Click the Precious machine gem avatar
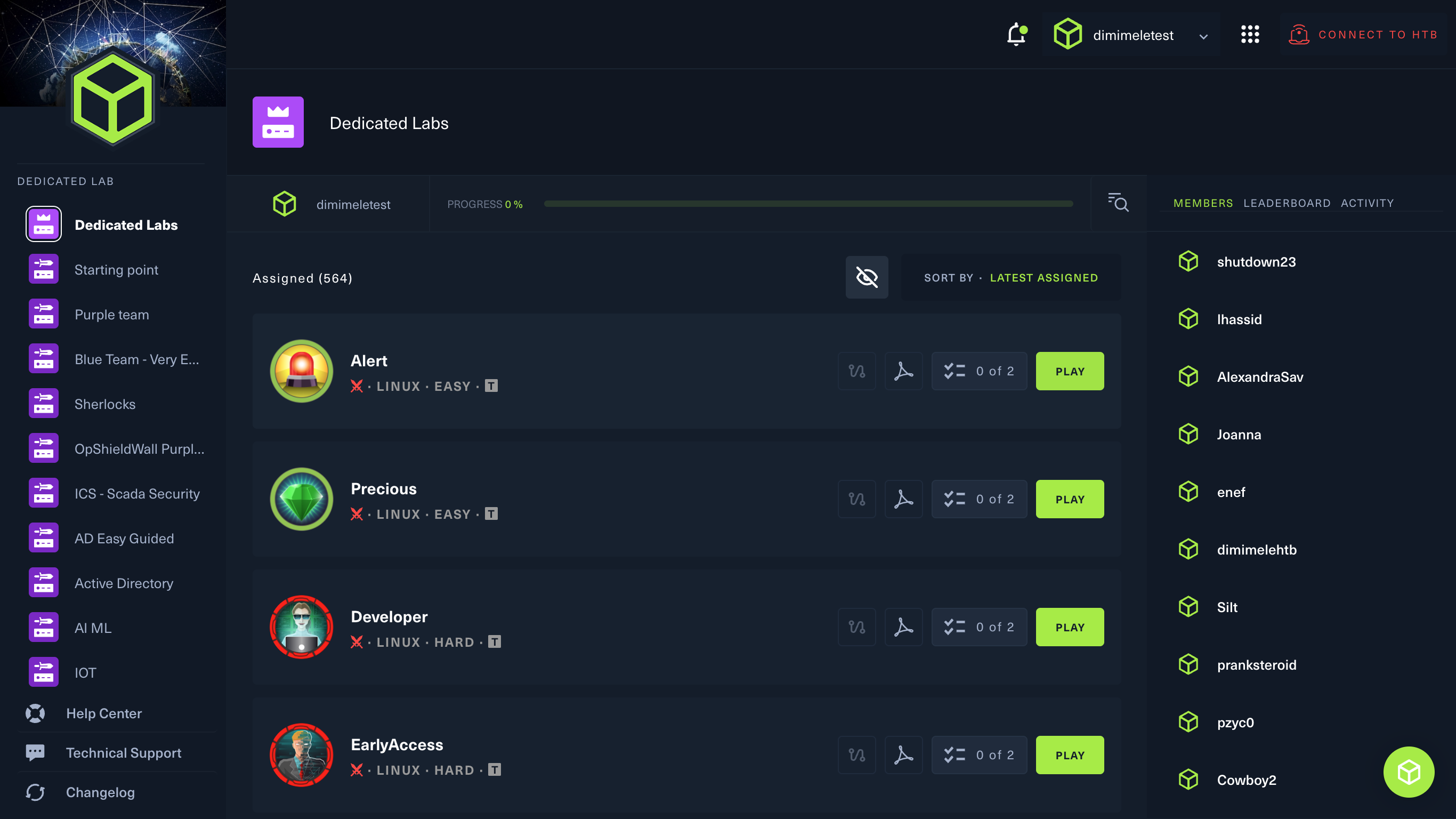 (301, 499)
